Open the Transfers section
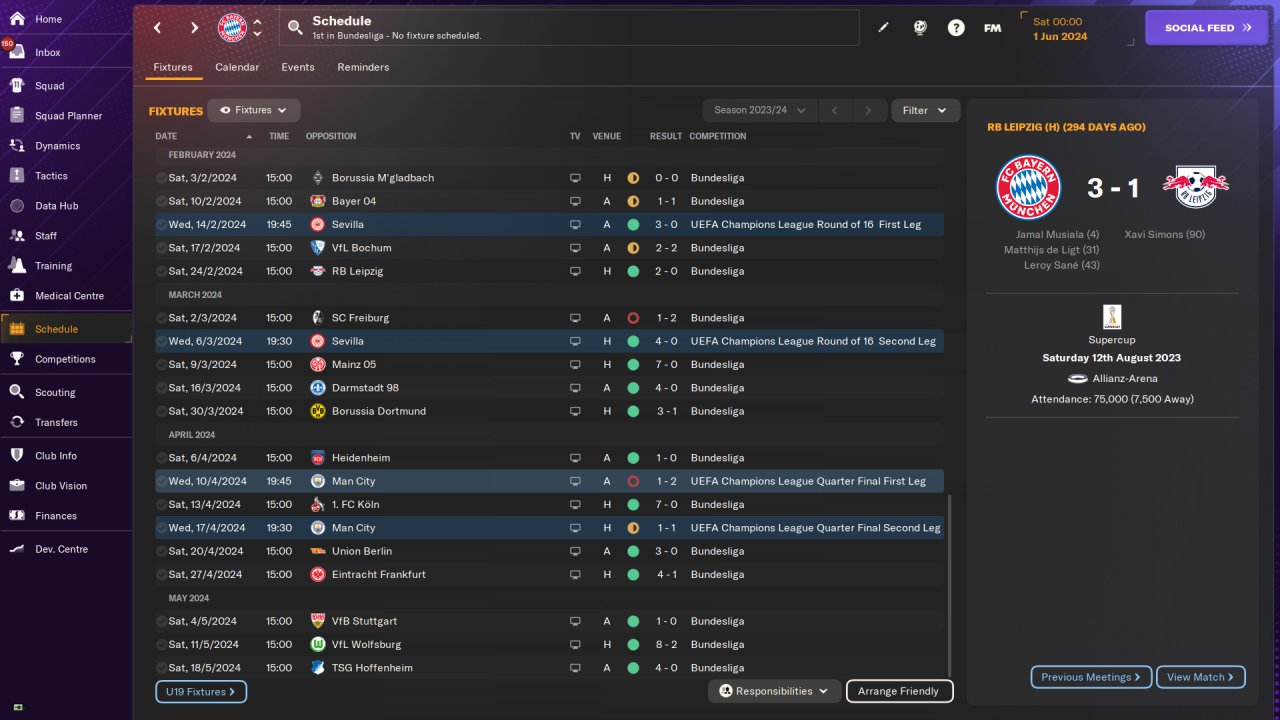 tap(56, 422)
